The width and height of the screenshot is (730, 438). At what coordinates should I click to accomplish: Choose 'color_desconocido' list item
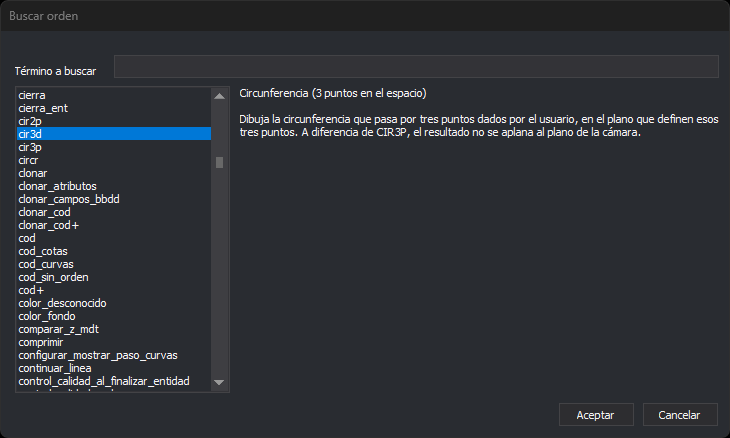click(x=114, y=303)
